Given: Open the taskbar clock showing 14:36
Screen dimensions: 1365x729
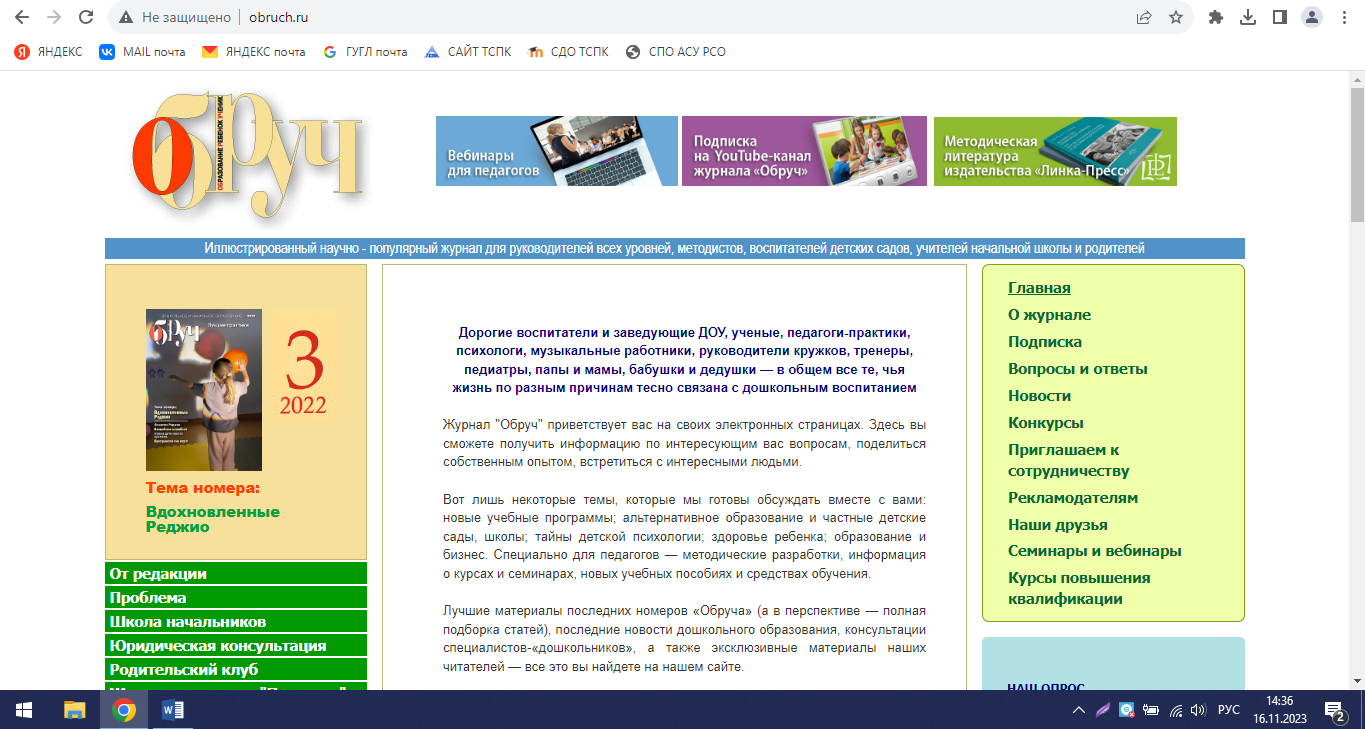Looking at the screenshot, I should tap(1279, 710).
